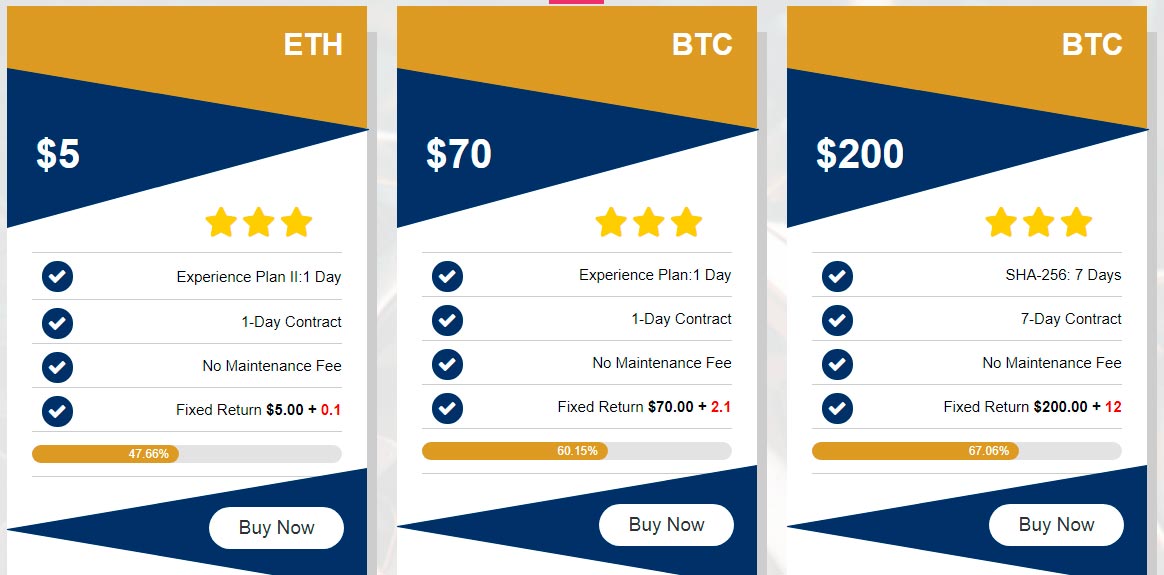Click the 60.15% progress bar

pyautogui.click(x=577, y=451)
